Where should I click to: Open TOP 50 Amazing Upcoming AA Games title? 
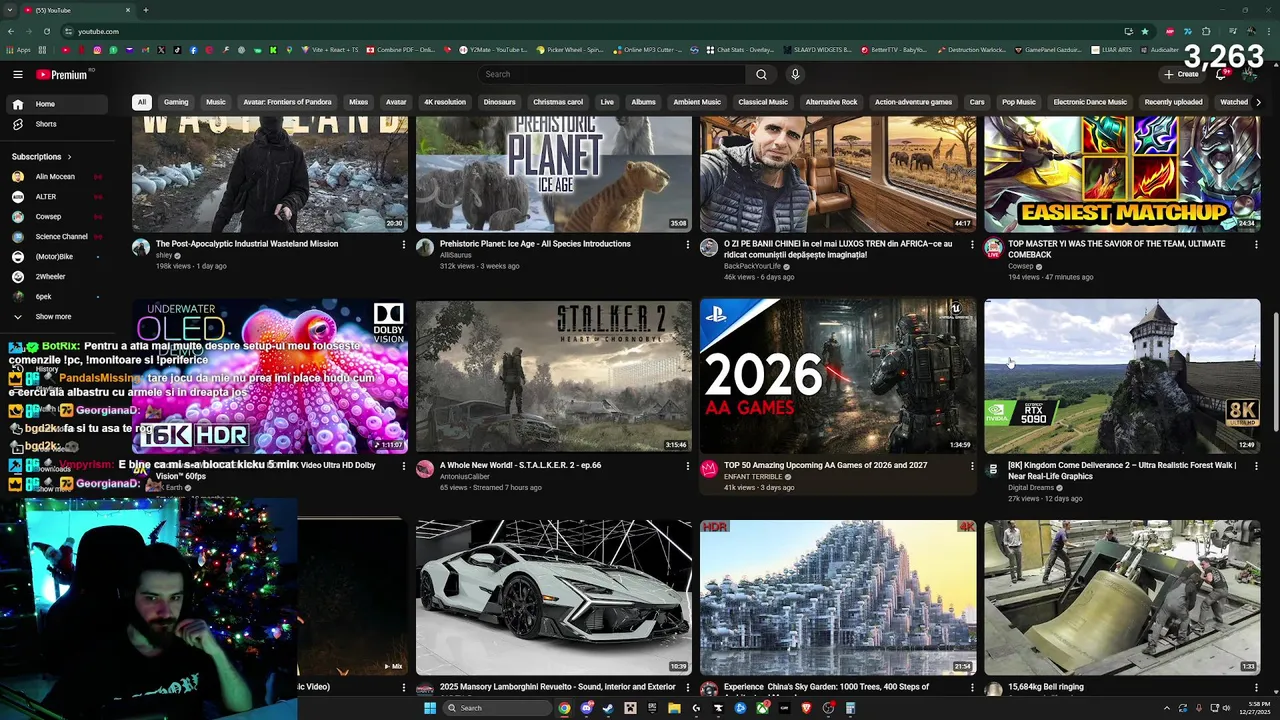[825, 466]
